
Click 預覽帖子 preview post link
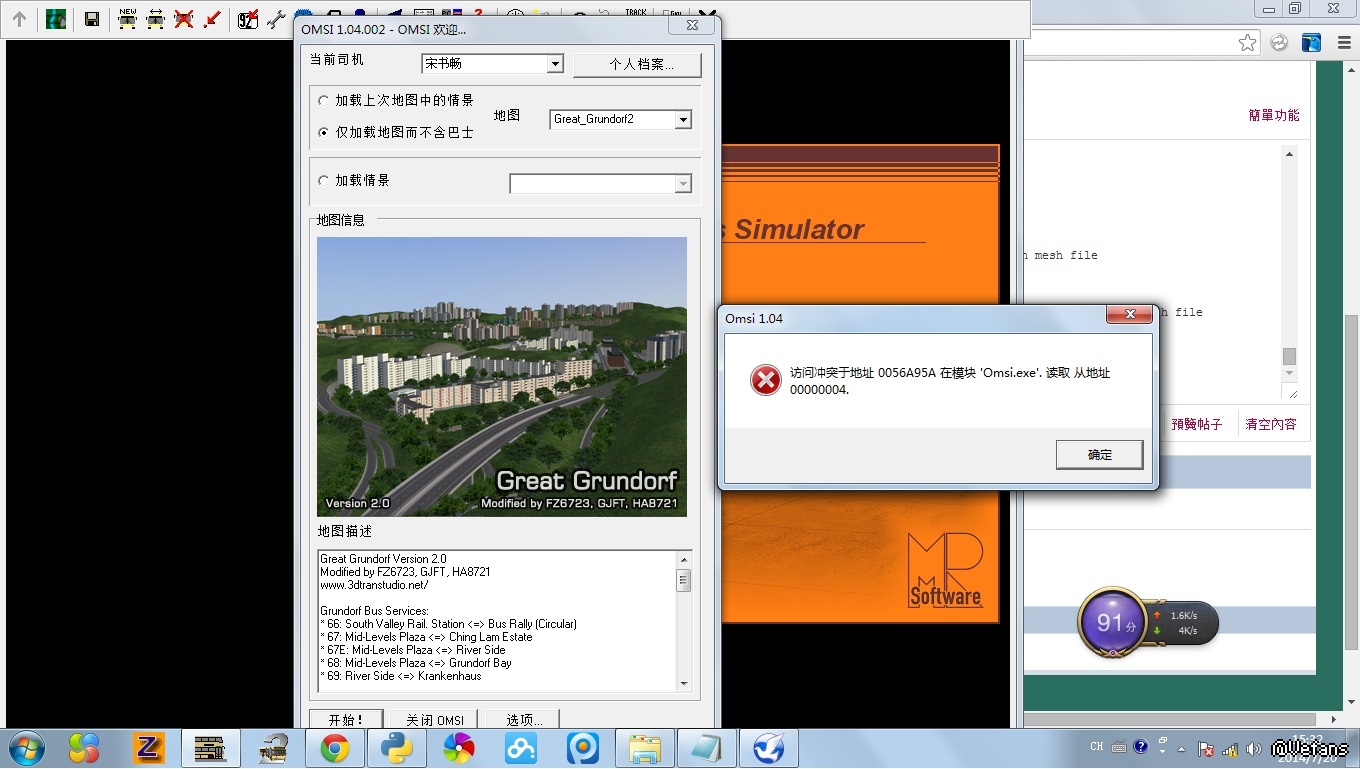point(1196,424)
